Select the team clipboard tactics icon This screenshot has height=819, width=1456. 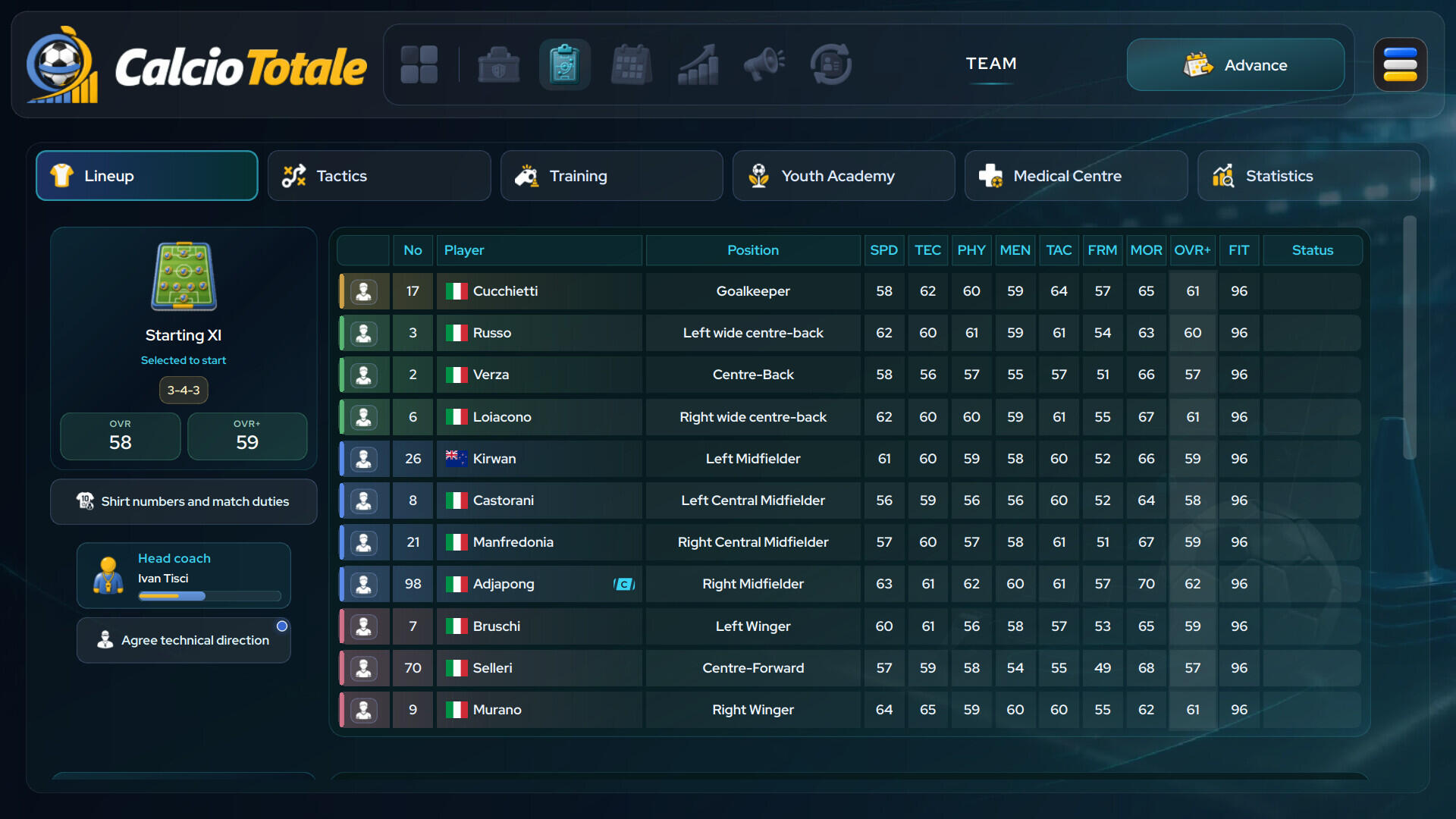(564, 64)
